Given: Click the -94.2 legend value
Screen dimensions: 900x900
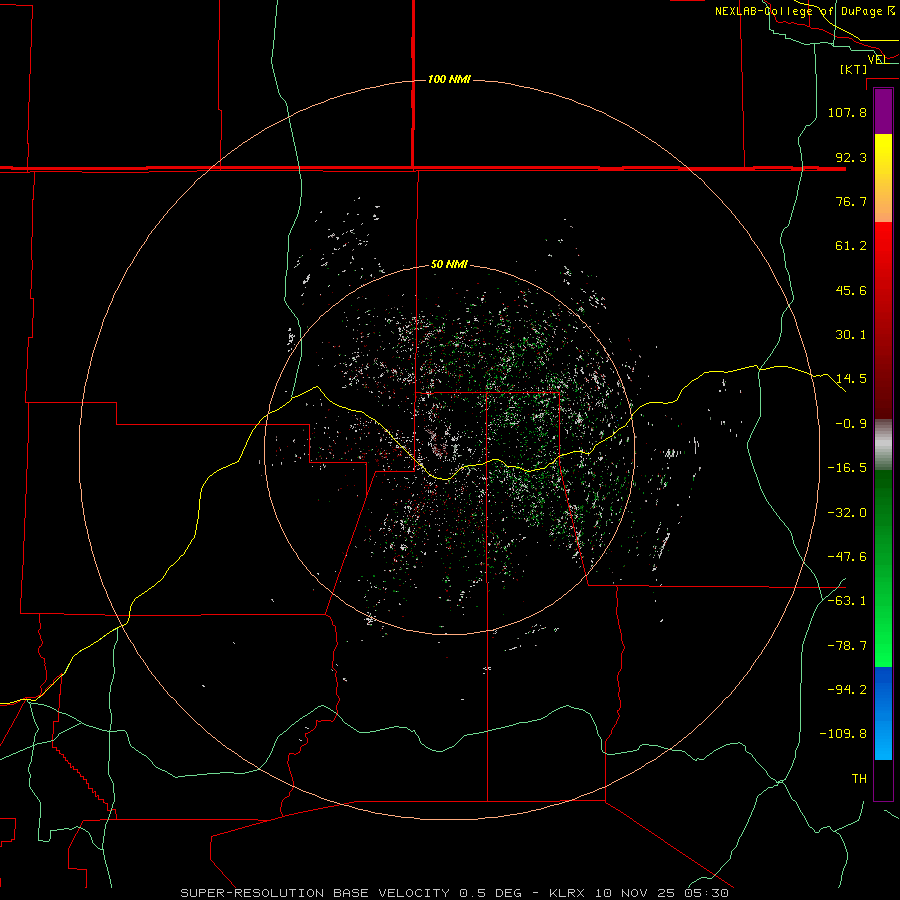Looking at the screenshot, I should point(847,690).
